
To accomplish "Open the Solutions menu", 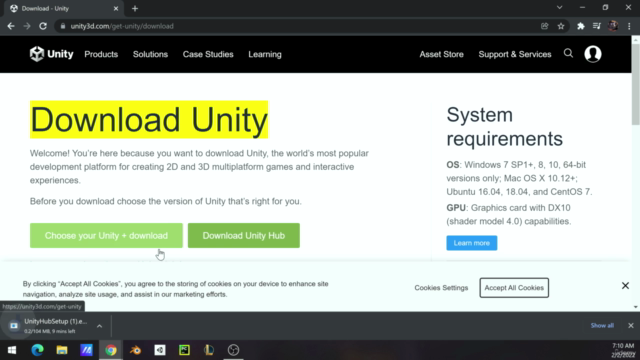I will 150,54.
